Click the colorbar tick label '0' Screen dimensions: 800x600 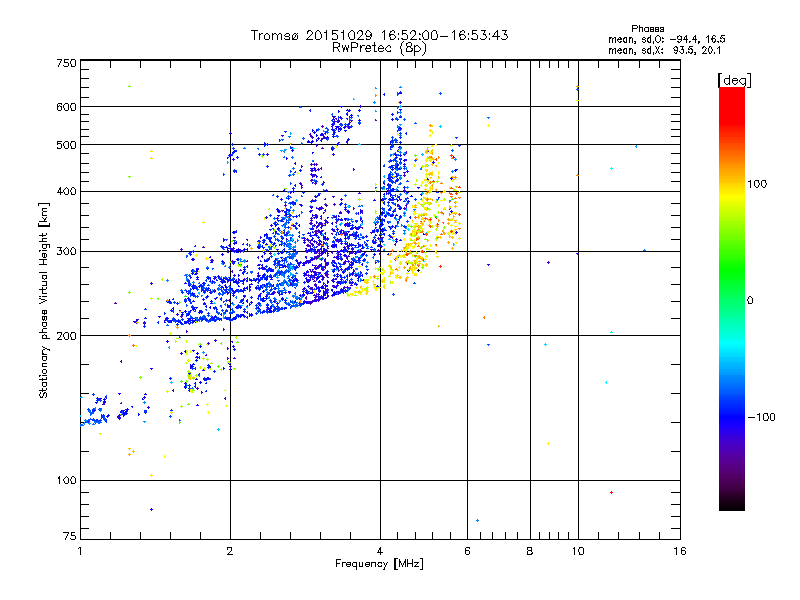(x=749, y=301)
